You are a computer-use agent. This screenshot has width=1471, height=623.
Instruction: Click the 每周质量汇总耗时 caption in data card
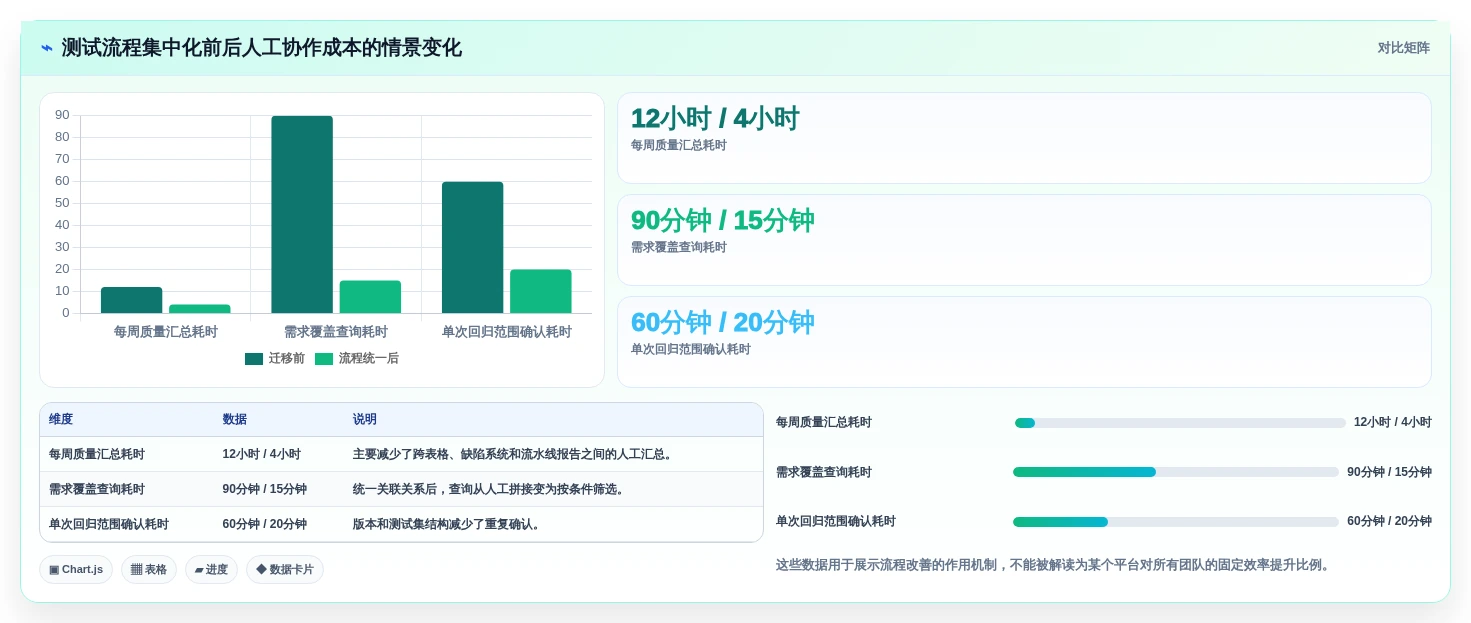click(x=678, y=146)
